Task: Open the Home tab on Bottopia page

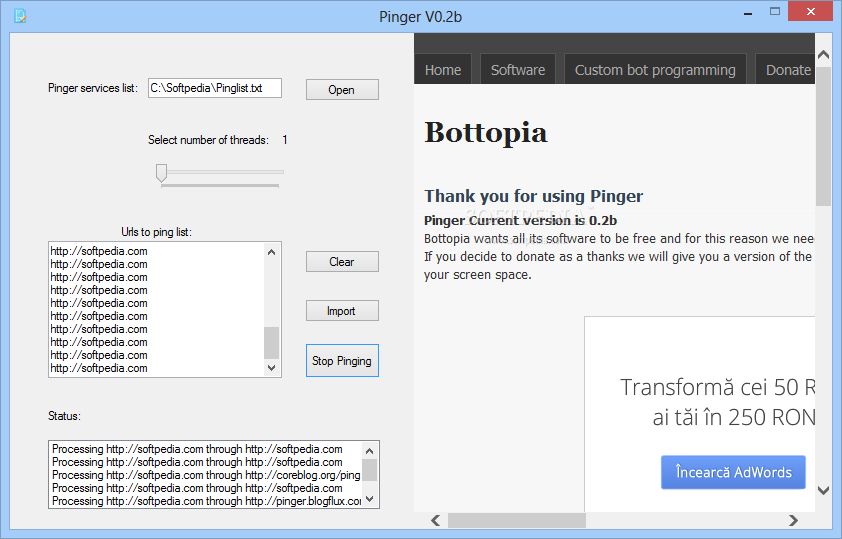Action: click(442, 70)
